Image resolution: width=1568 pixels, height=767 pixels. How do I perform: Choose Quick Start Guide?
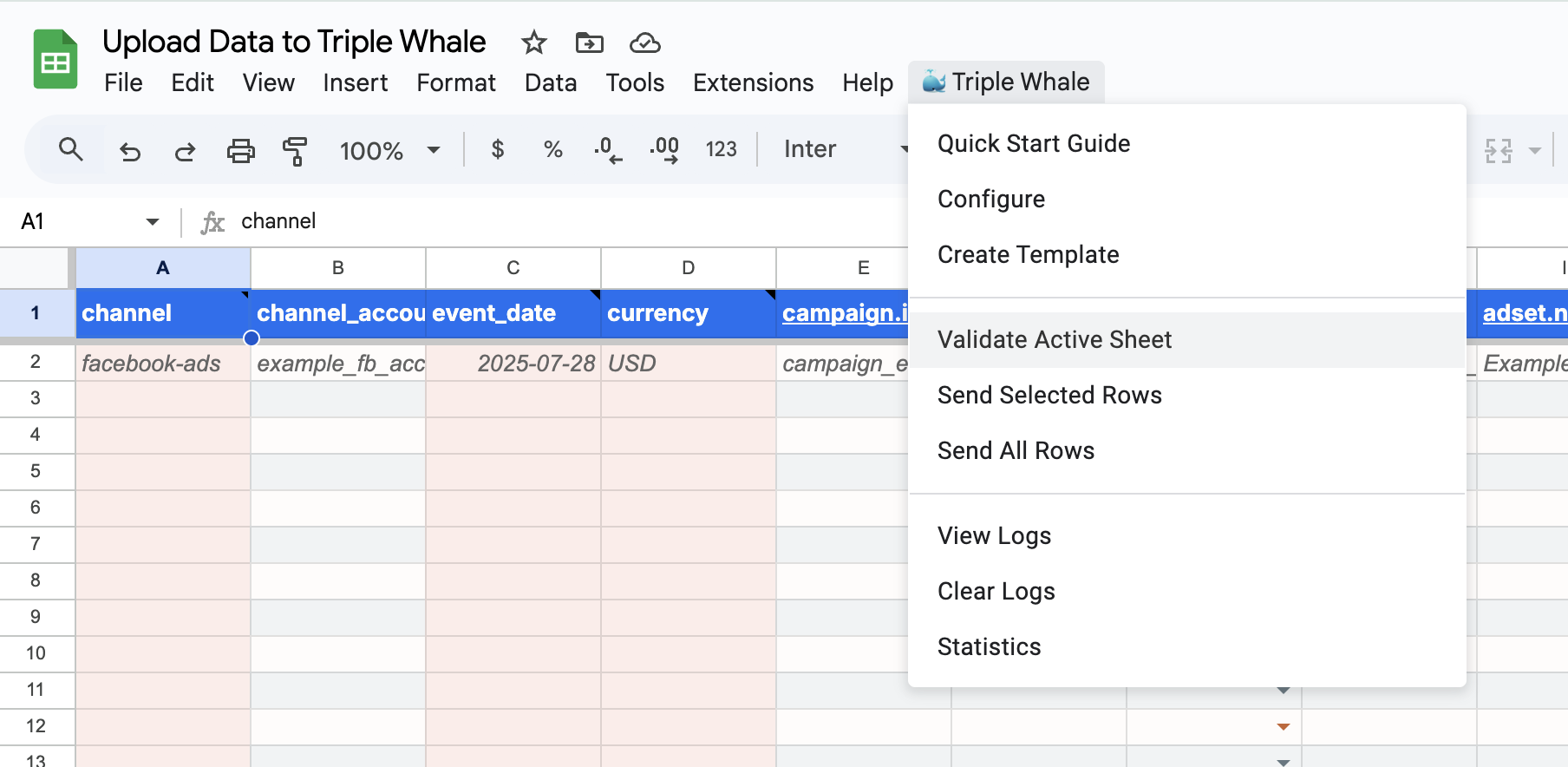pyautogui.click(x=1187, y=143)
